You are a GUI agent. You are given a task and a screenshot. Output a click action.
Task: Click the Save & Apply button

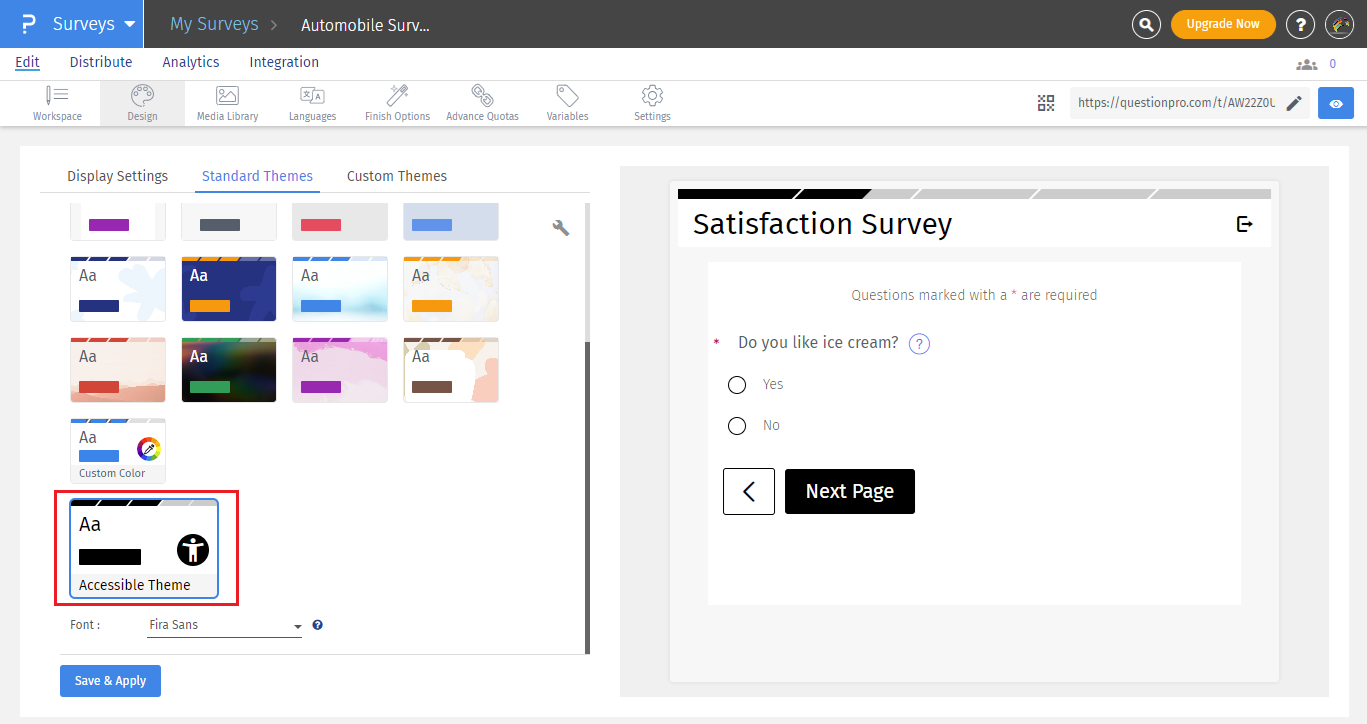[x=110, y=680]
